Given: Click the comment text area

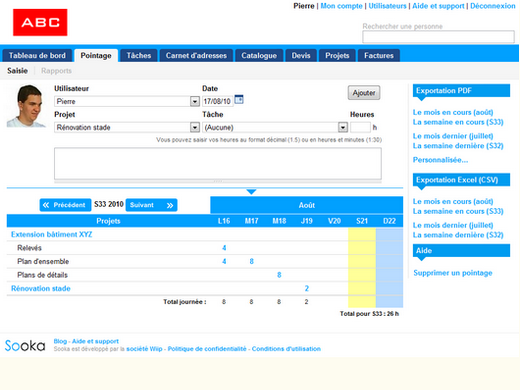Looking at the screenshot, I should [218, 164].
